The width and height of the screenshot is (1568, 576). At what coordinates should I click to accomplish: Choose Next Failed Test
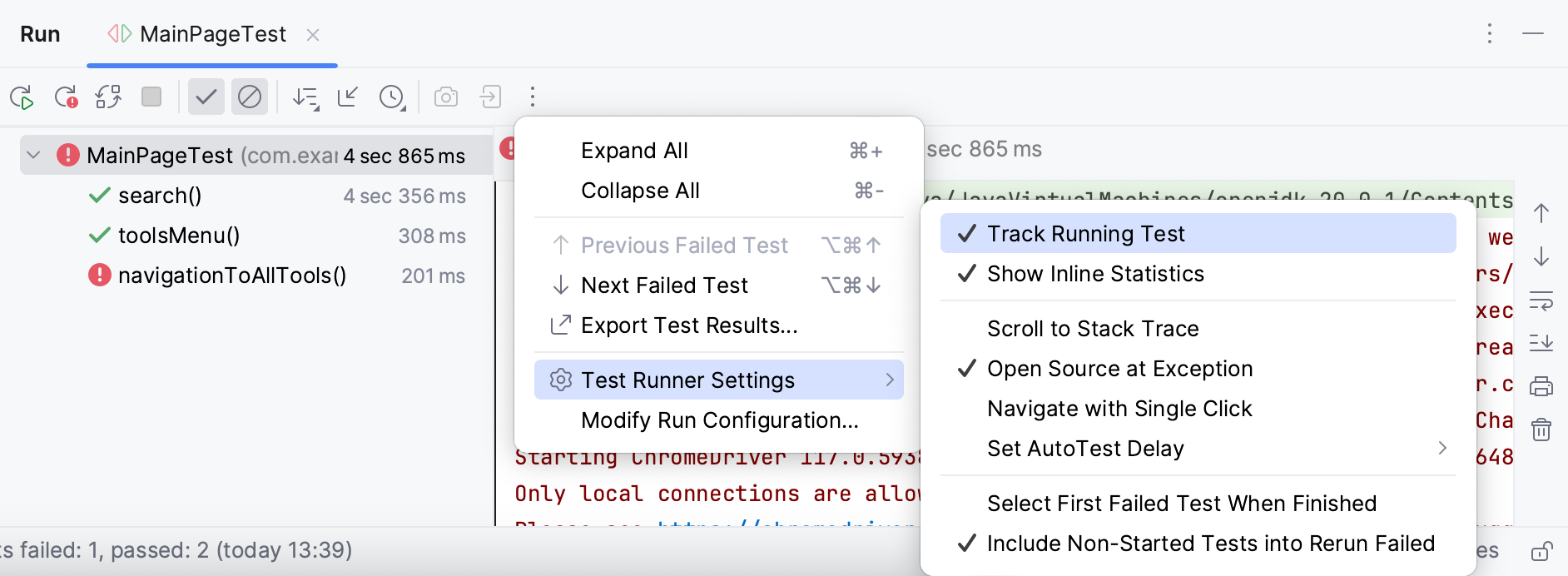(x=719, y=286)
